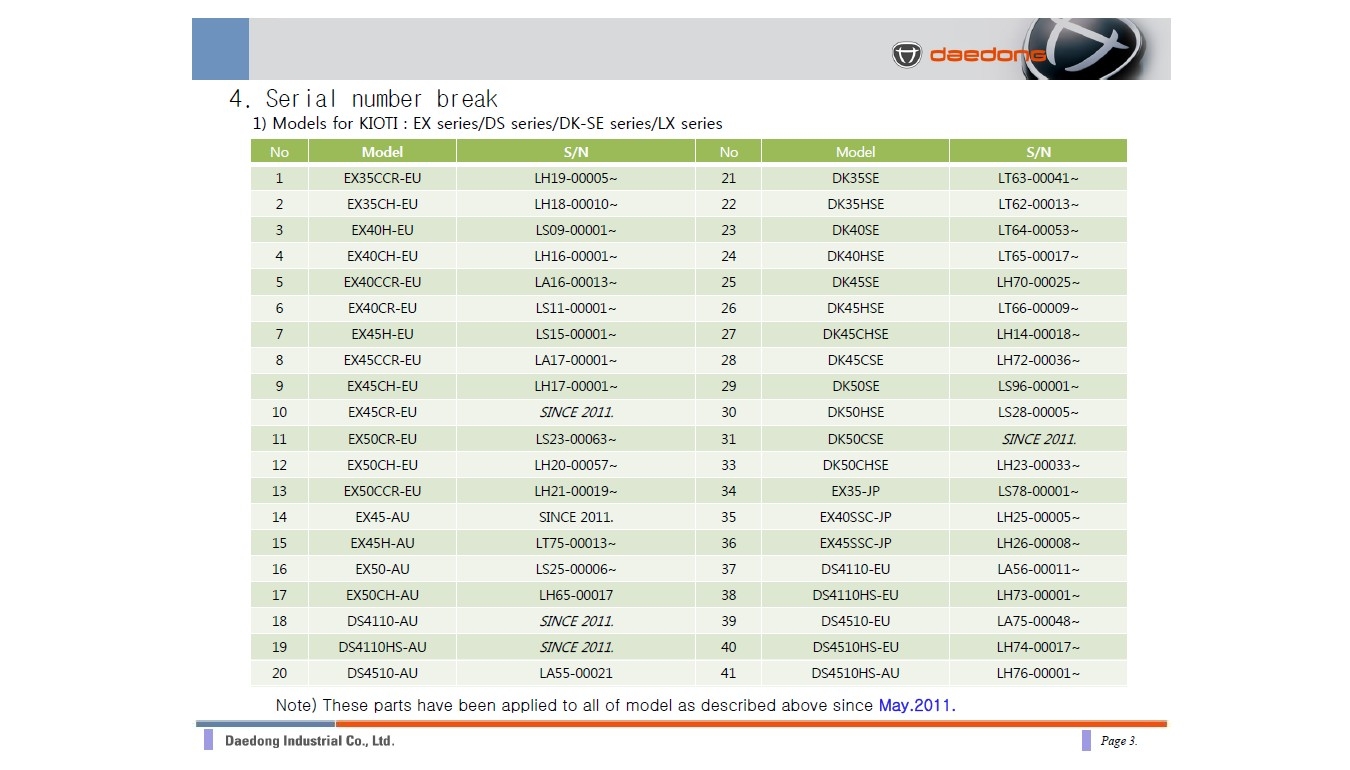1350x770 pixels.
Task: Select model cell EX45CCR-EU
Action: (x=382, y=360)
